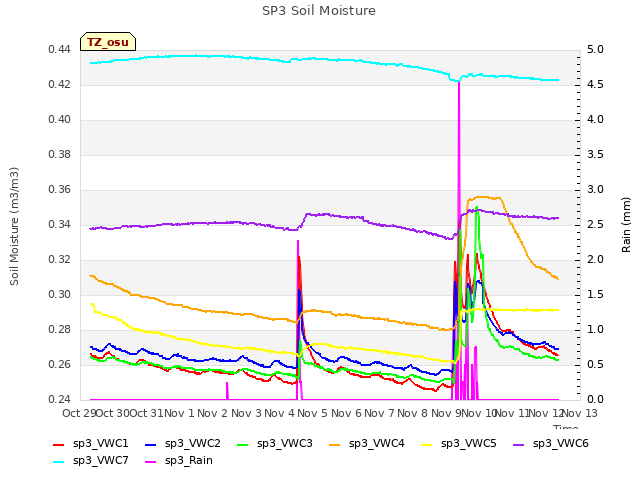This screenshot has width=640, height=480.
Task: Select the sp3_Rain legend entry
Action: pos(179,461)
